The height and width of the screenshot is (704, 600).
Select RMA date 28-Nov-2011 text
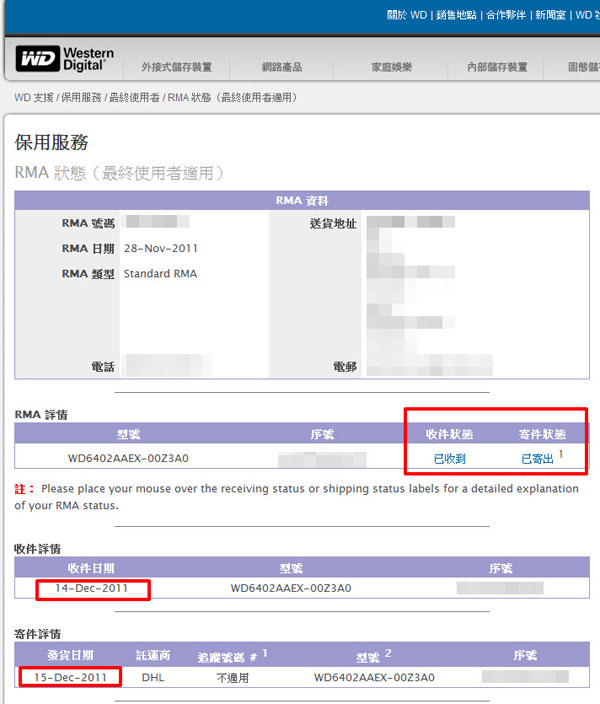point(161,248)
